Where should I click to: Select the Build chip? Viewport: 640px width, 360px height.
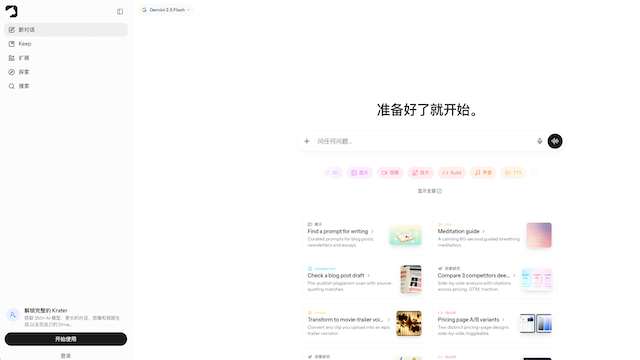(451, 173)
